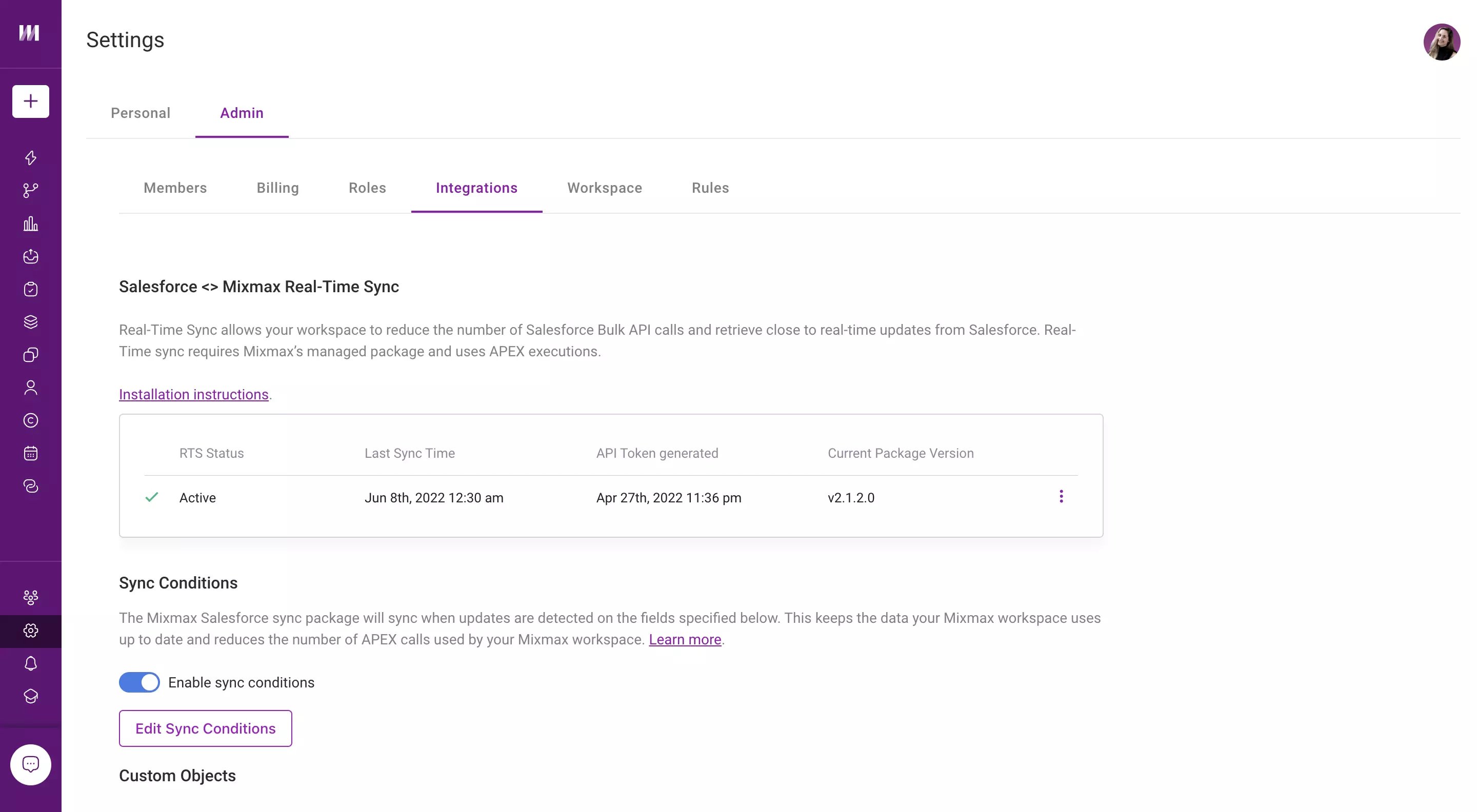Click the settings gear sidebar icon
The width and height of the screenshot is (1477, 812).
click(x=30, y=631)
